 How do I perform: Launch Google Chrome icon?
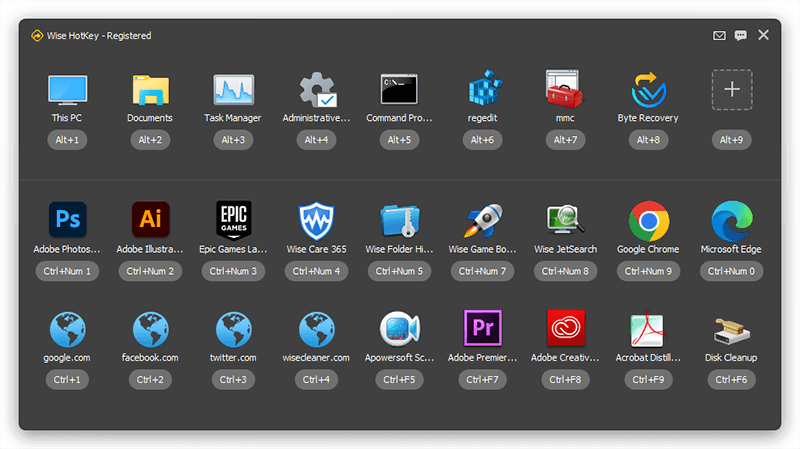(x=648, y=221)
